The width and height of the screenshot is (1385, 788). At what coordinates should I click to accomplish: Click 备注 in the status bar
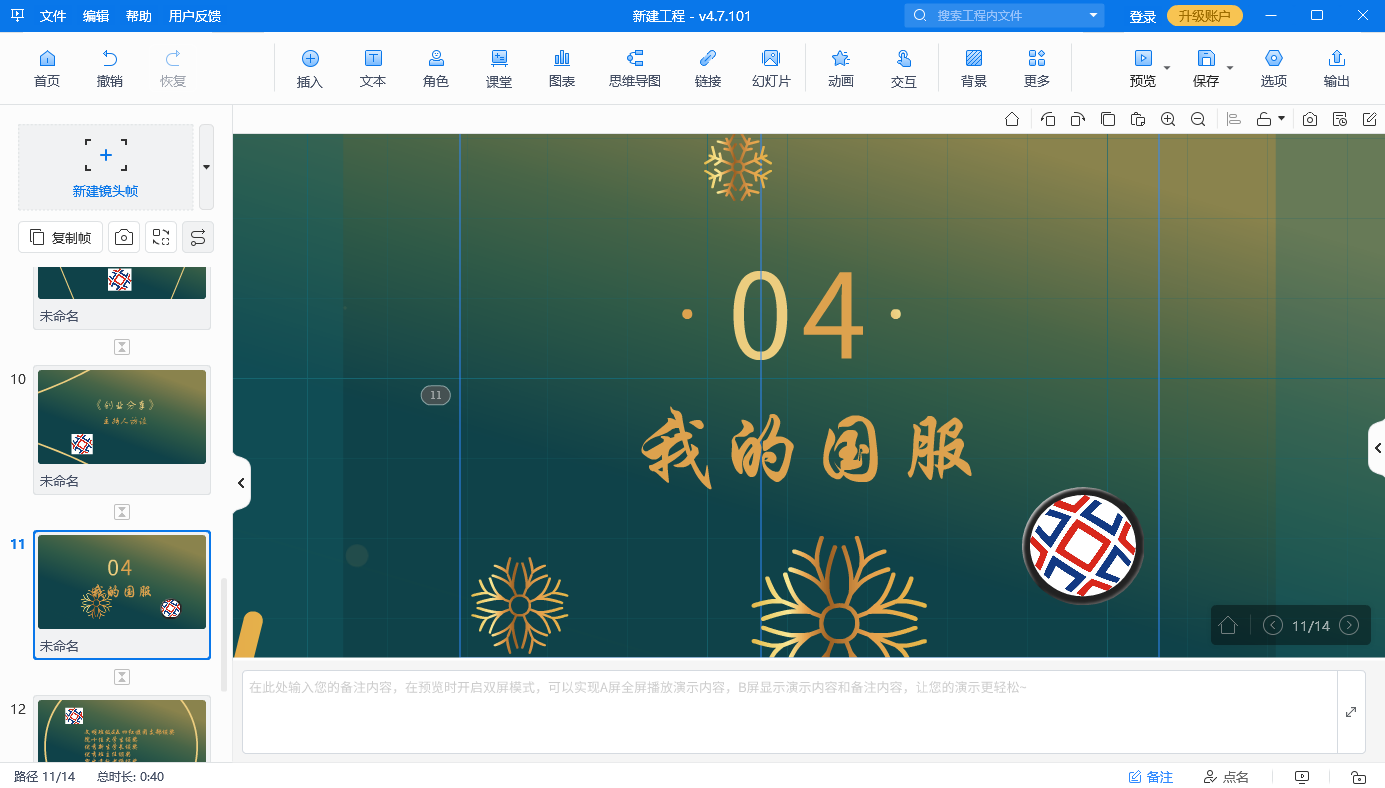point(1151,777)
